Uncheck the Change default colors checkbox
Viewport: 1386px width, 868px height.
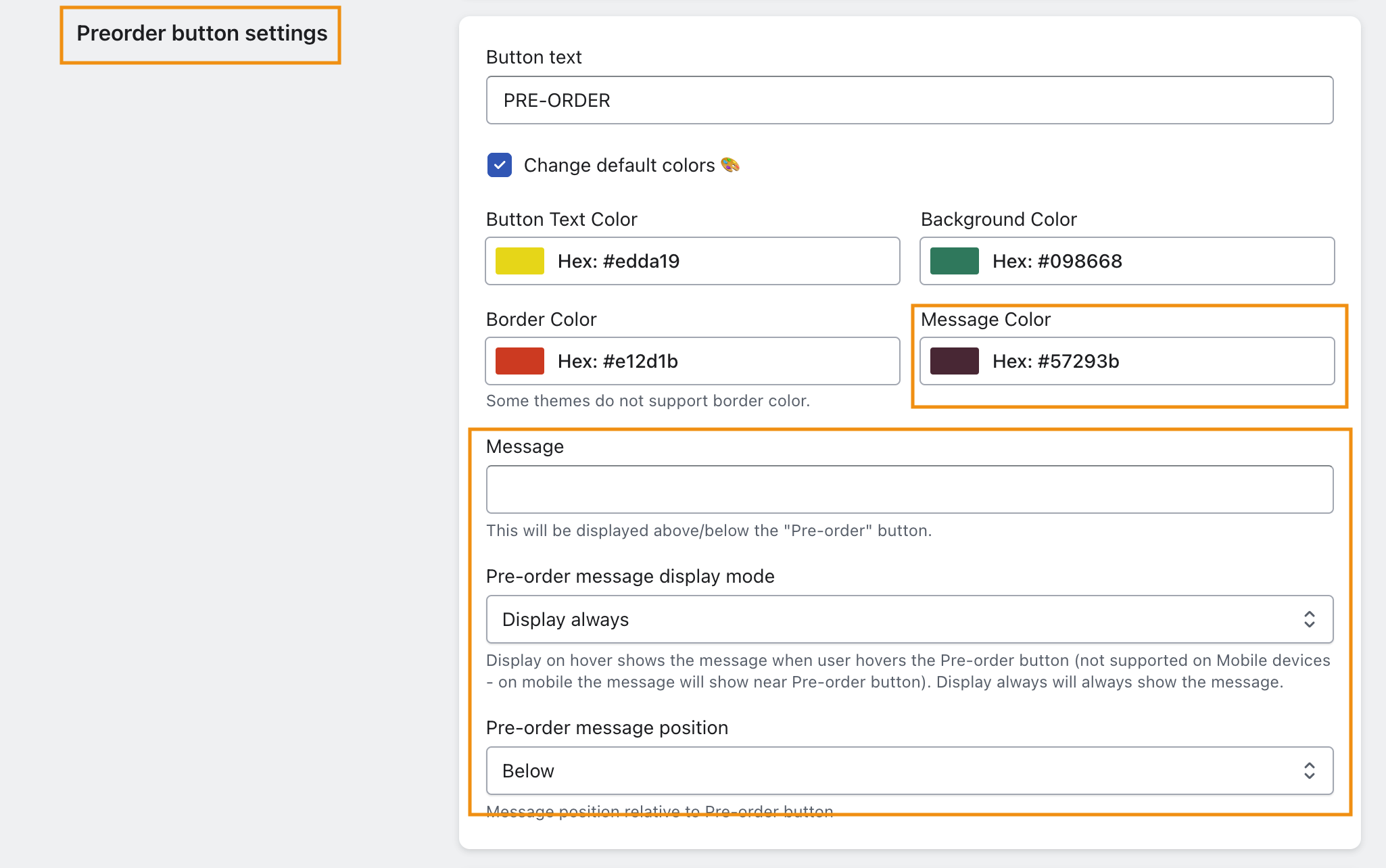(x=499, y=165)
